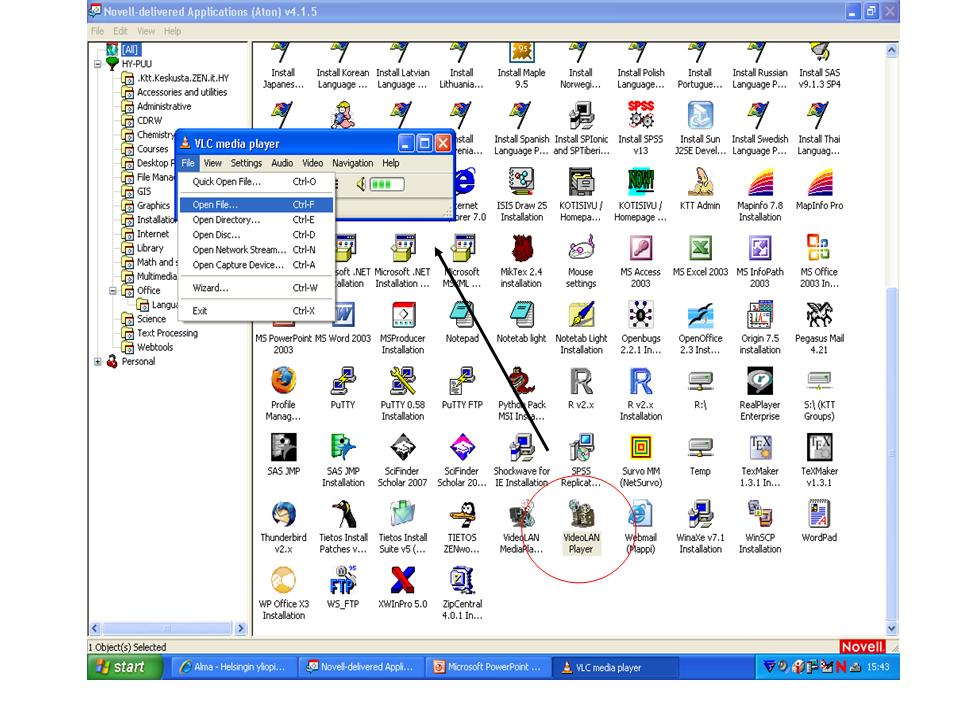Launch the PuTTY application icon
The image size is (960, 720).
coord(343,381)
